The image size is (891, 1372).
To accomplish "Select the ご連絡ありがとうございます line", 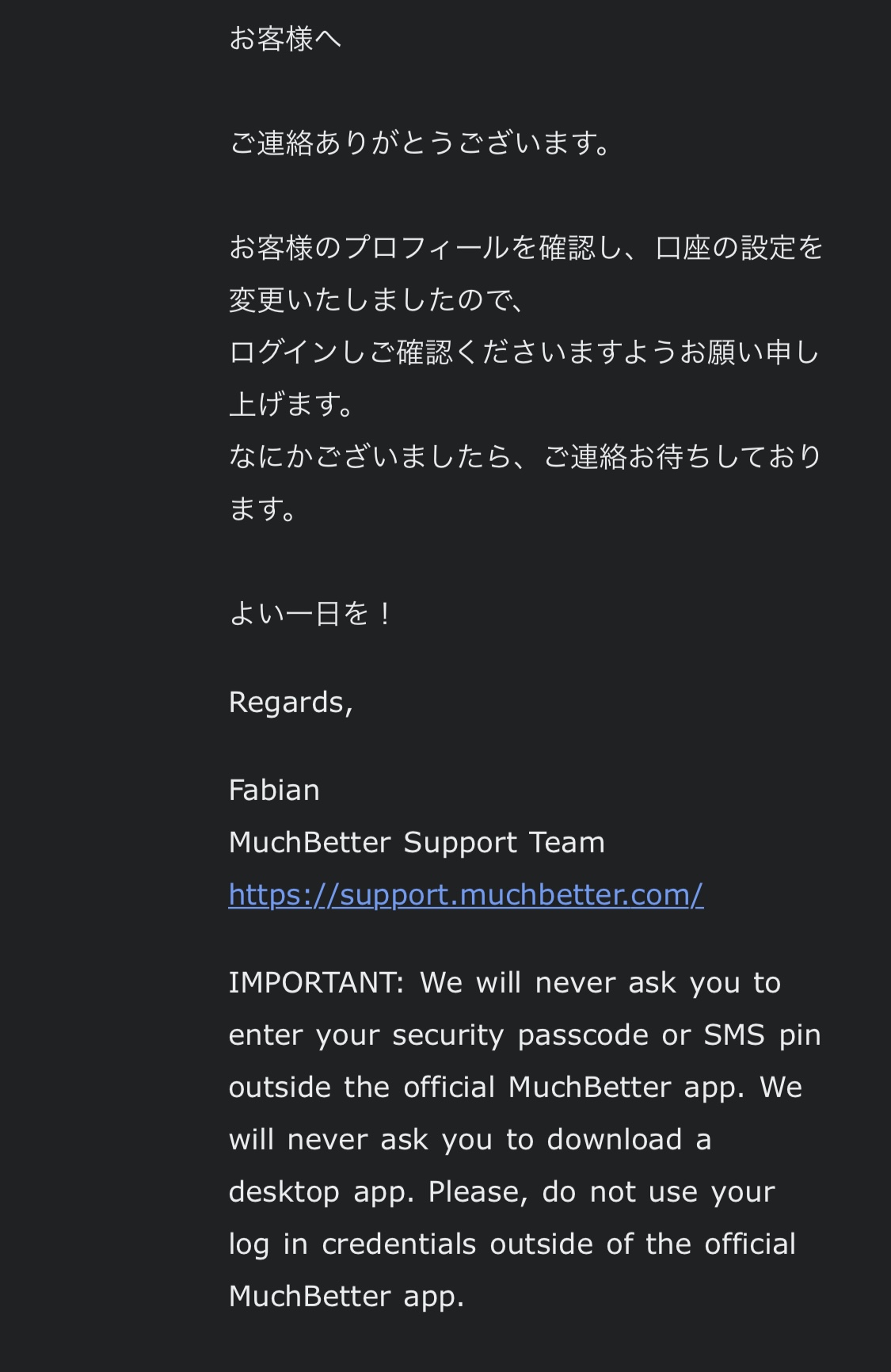I will [x=421, y=143].
